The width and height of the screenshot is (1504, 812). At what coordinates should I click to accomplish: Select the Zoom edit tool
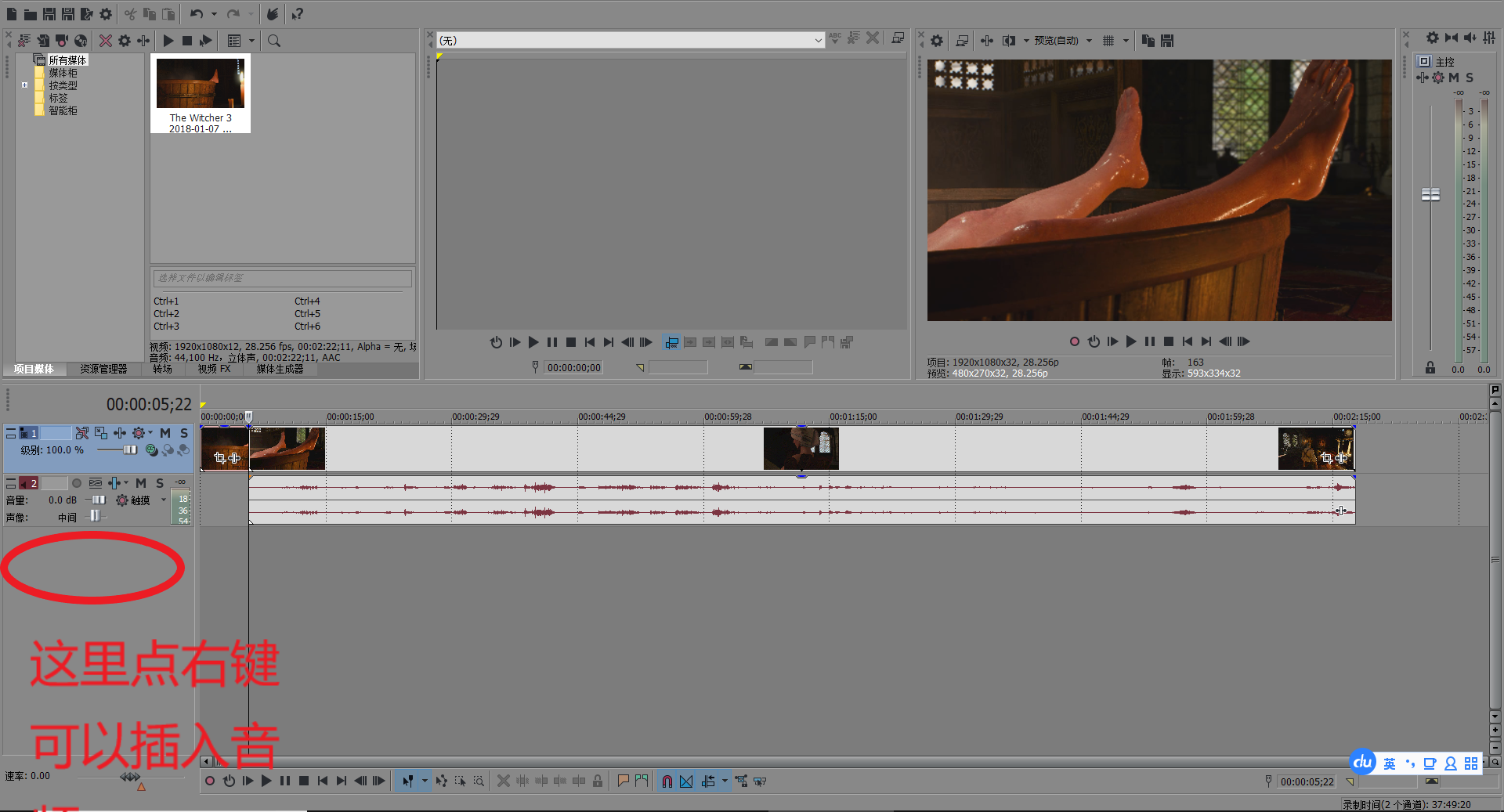pos(479,781)
